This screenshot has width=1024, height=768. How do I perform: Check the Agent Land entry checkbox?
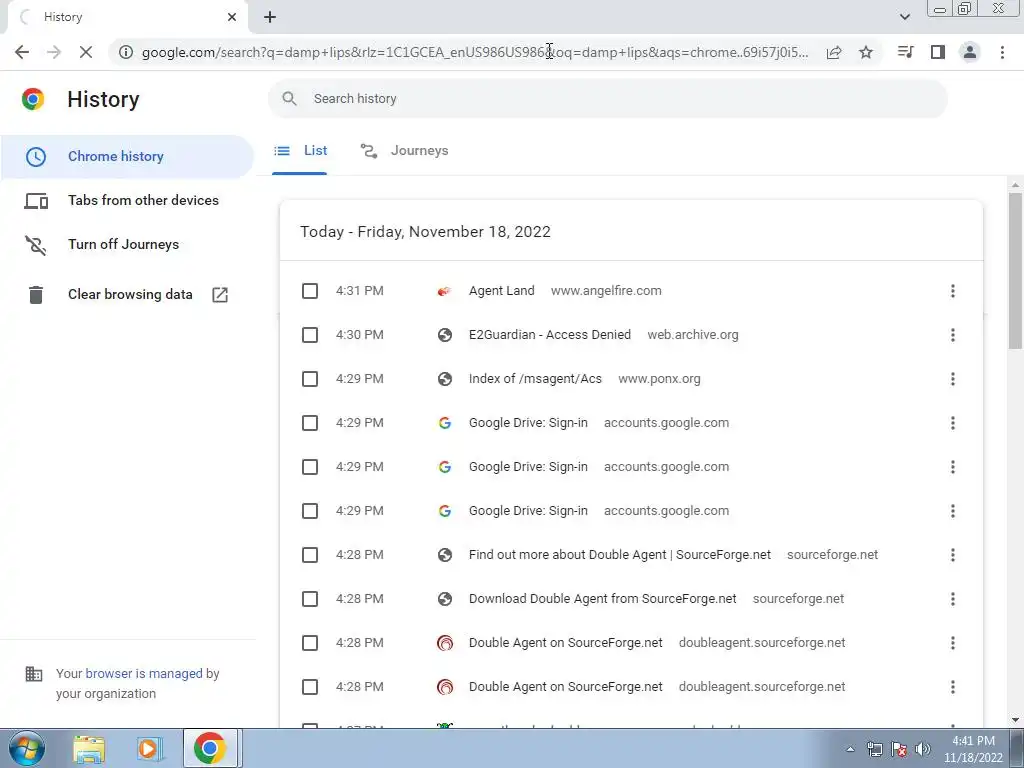click(310, 291)
